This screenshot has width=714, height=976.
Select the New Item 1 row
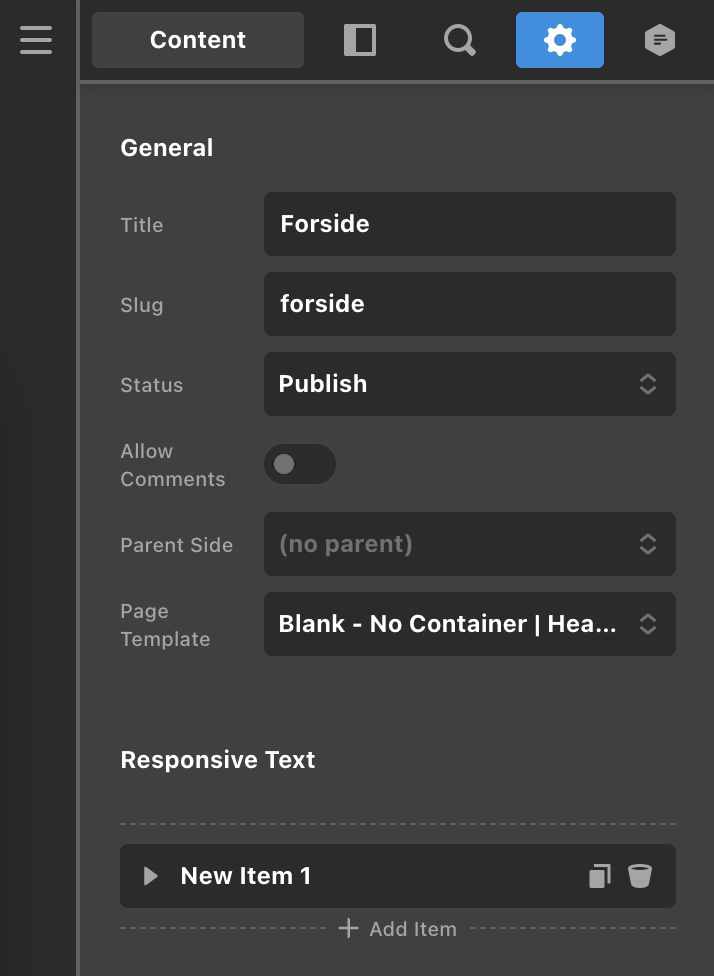(x=398, y=876)
